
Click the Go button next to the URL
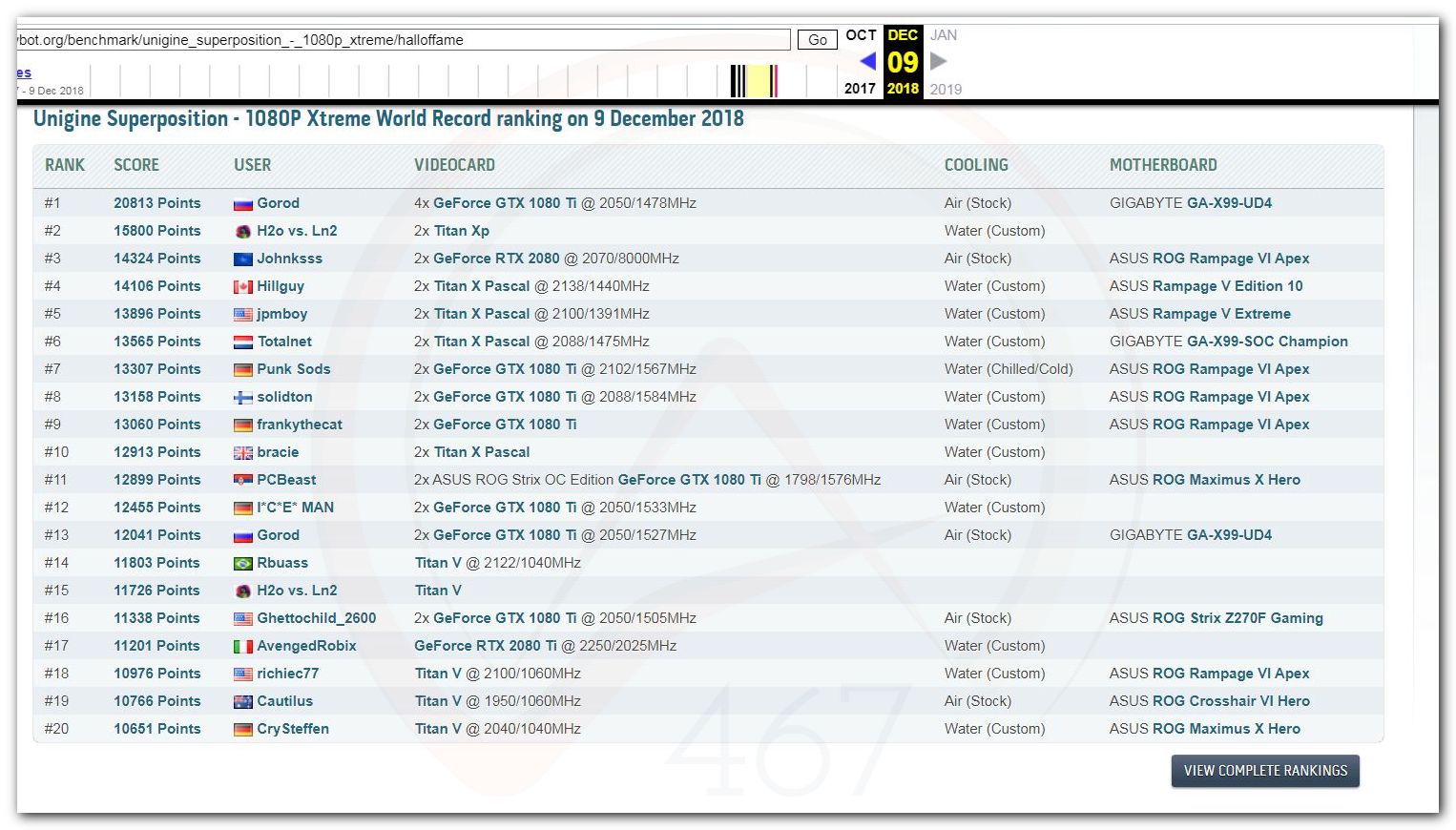pyautogui.click(x=818, y=39)
